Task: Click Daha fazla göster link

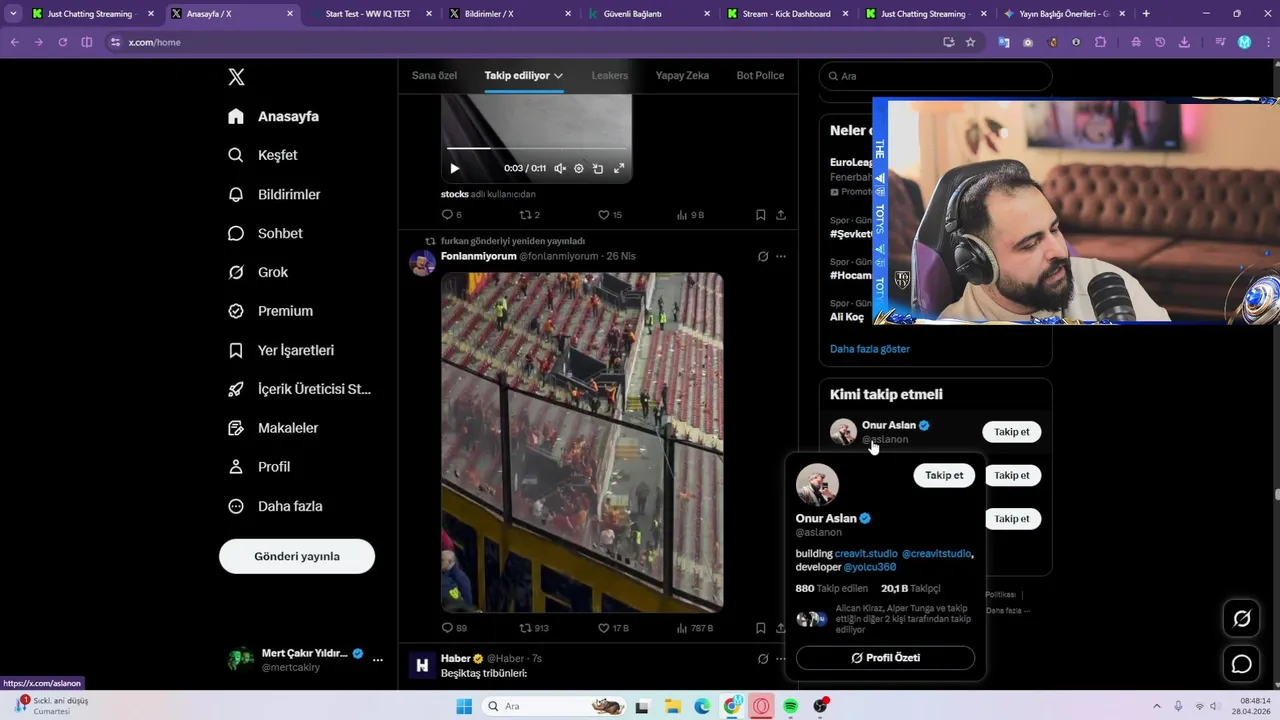Action: point(870,349)
